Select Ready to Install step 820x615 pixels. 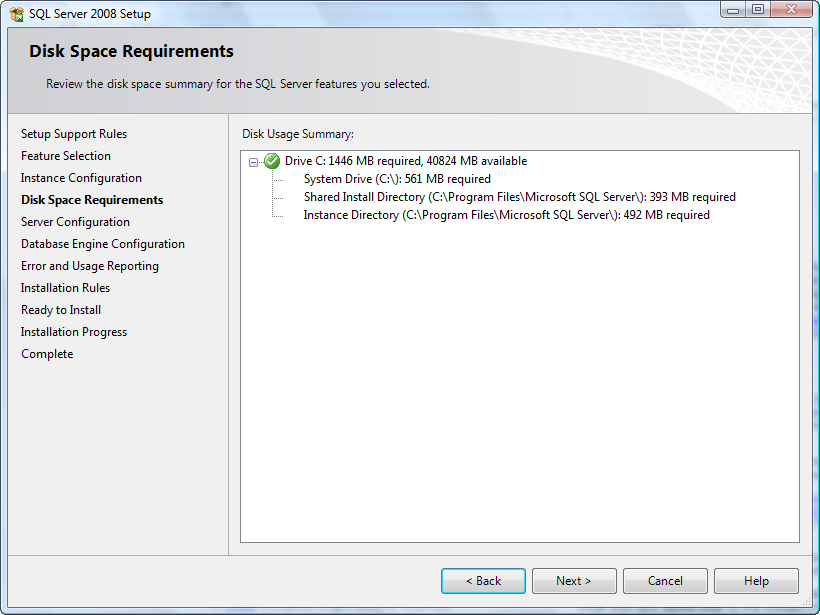click(61, 310)
